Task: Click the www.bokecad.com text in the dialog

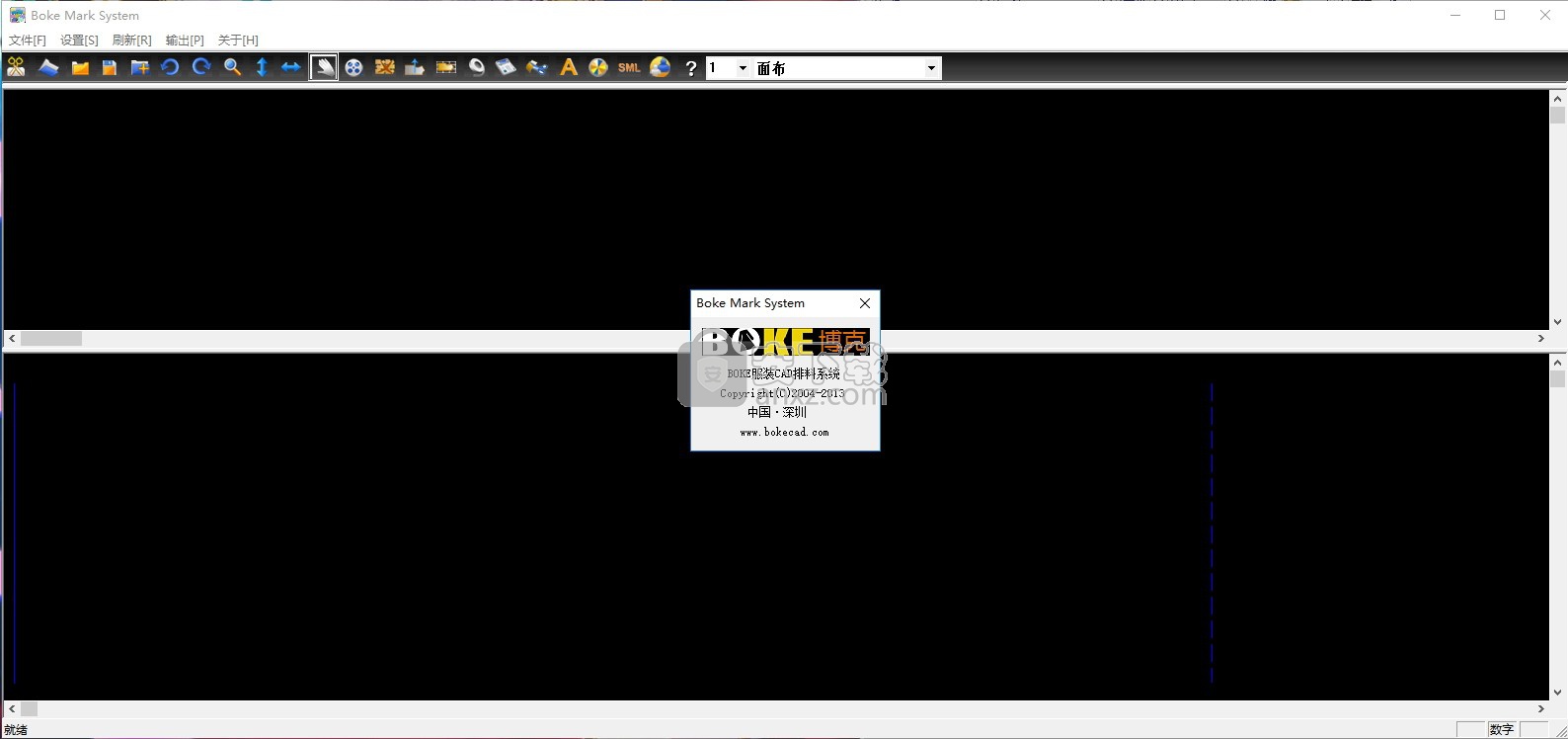Action: (x=785, y=432)
